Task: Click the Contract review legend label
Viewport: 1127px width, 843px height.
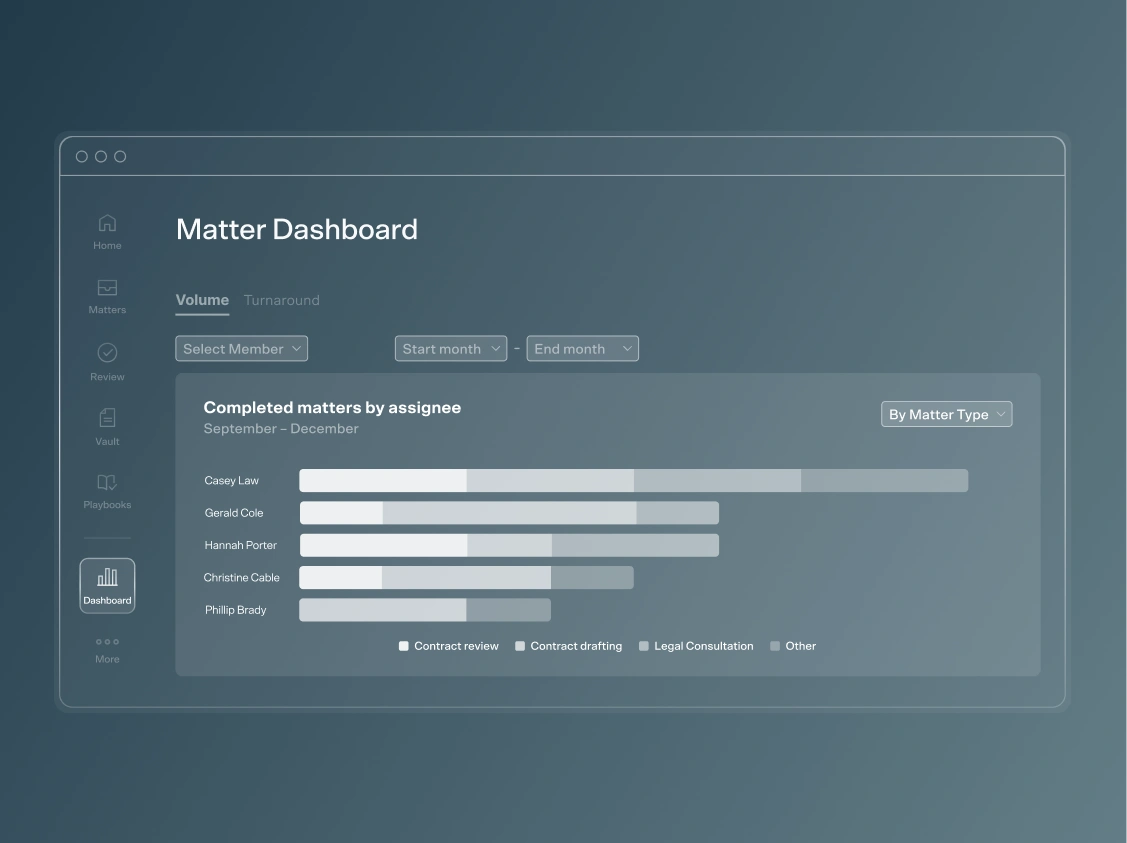Action: pos(456,646)
